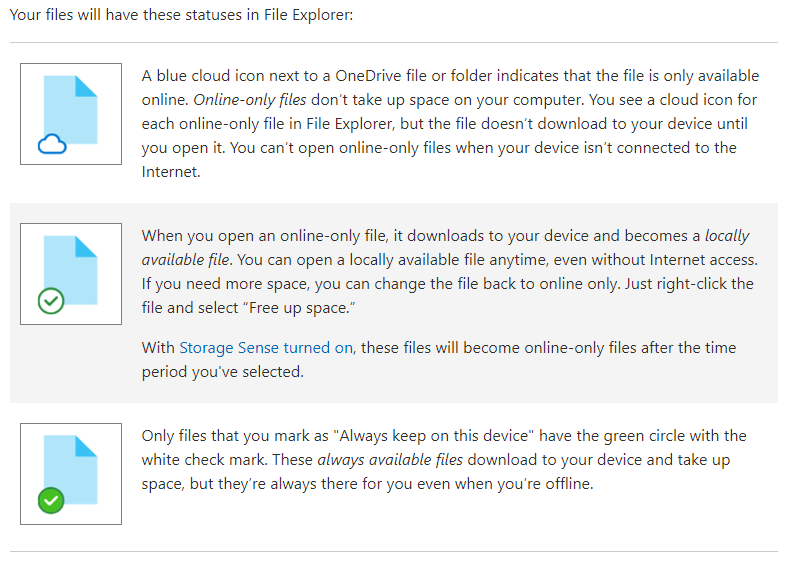
Task: Click the italic 'Online-only files' text
Action: point(249,100)
